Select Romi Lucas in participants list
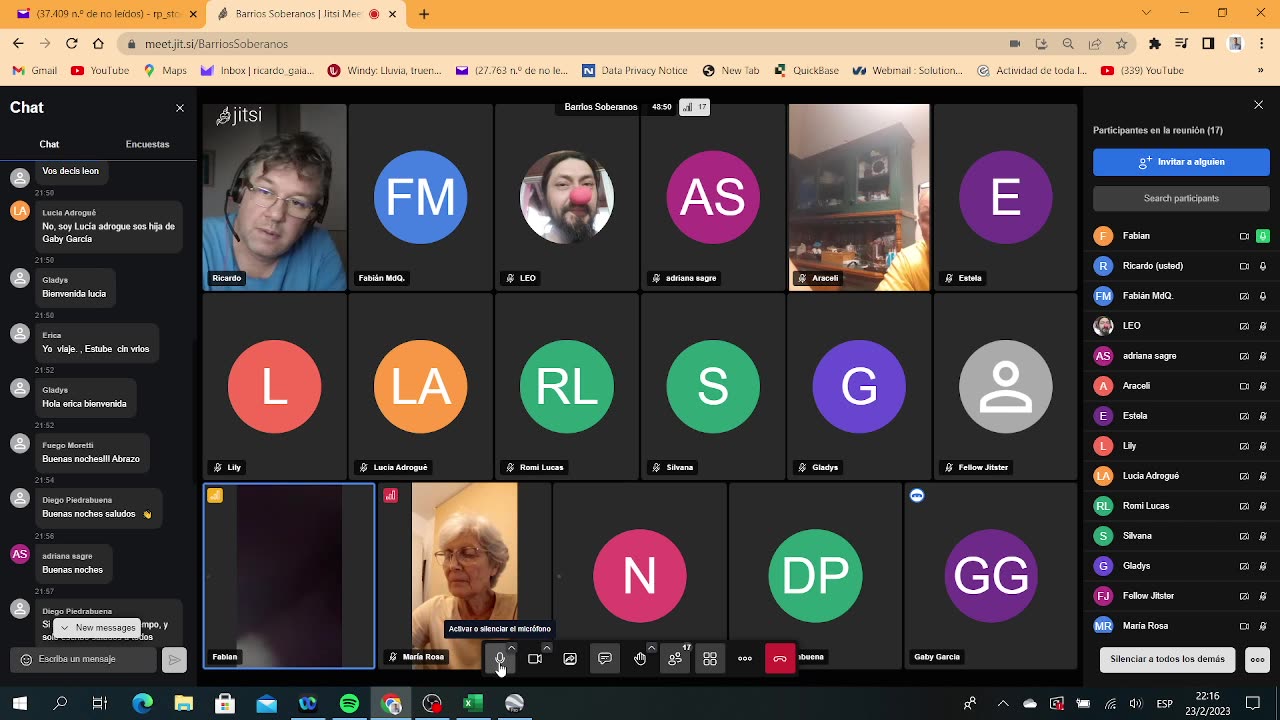The width and height of the screenshot is (1280, 720). pyautogui.click(x=1181, y=506)
